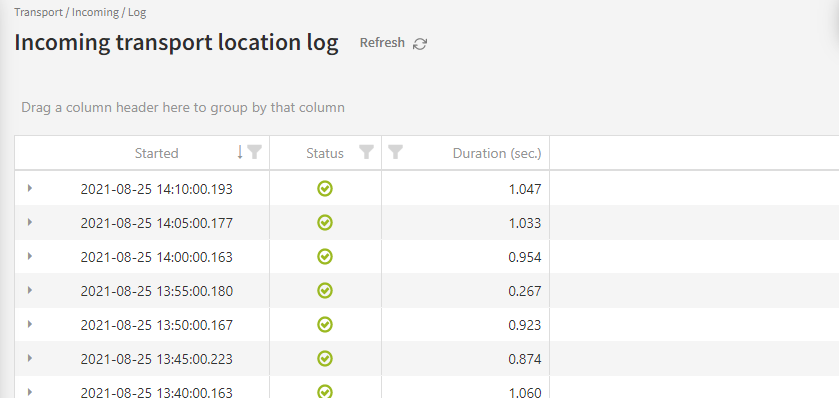The image size is (839, 398).
Task: Sort by the Status column header
Action: (x=325, y=154)
